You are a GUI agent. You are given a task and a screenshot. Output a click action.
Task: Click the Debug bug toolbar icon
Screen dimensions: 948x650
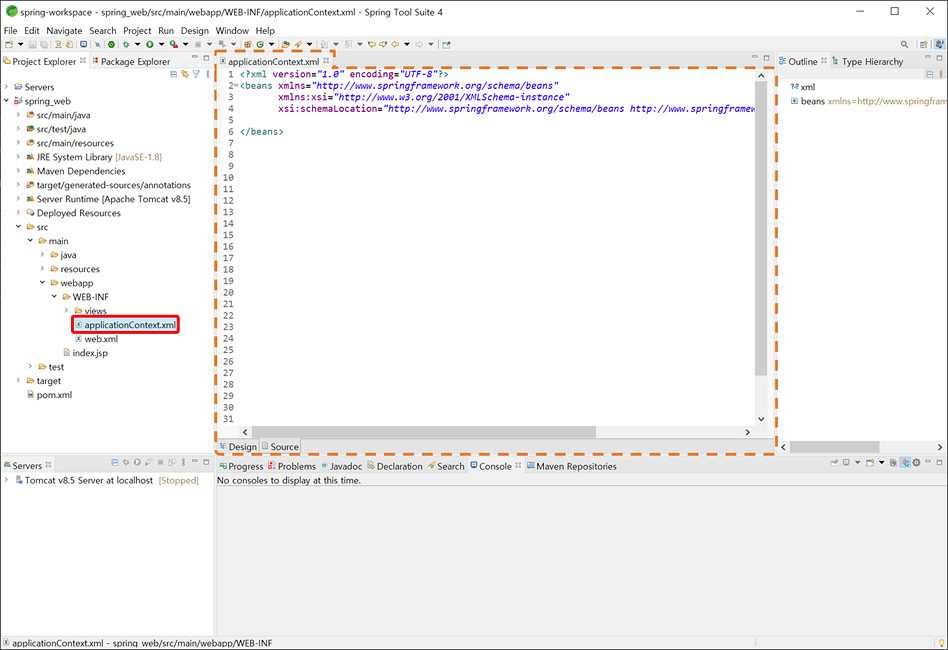(x=126, y=44)
